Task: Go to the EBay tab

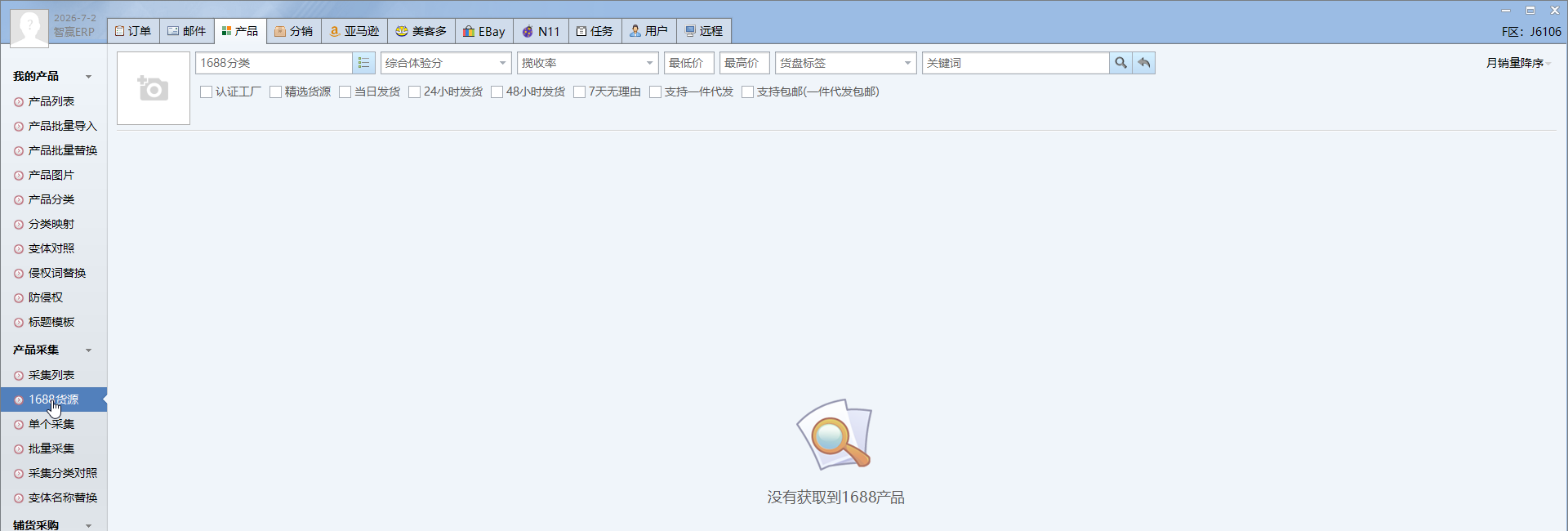Action: pos(484,31)
